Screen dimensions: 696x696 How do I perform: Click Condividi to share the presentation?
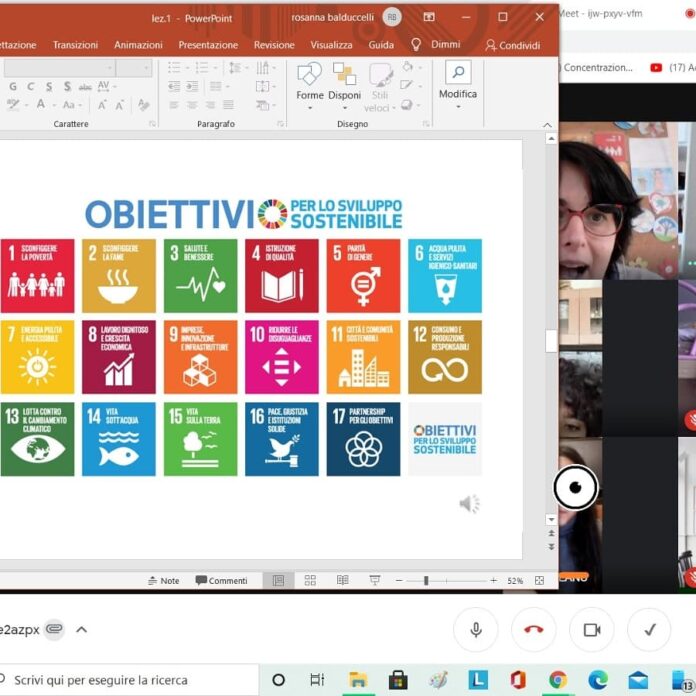click(513, 45)
